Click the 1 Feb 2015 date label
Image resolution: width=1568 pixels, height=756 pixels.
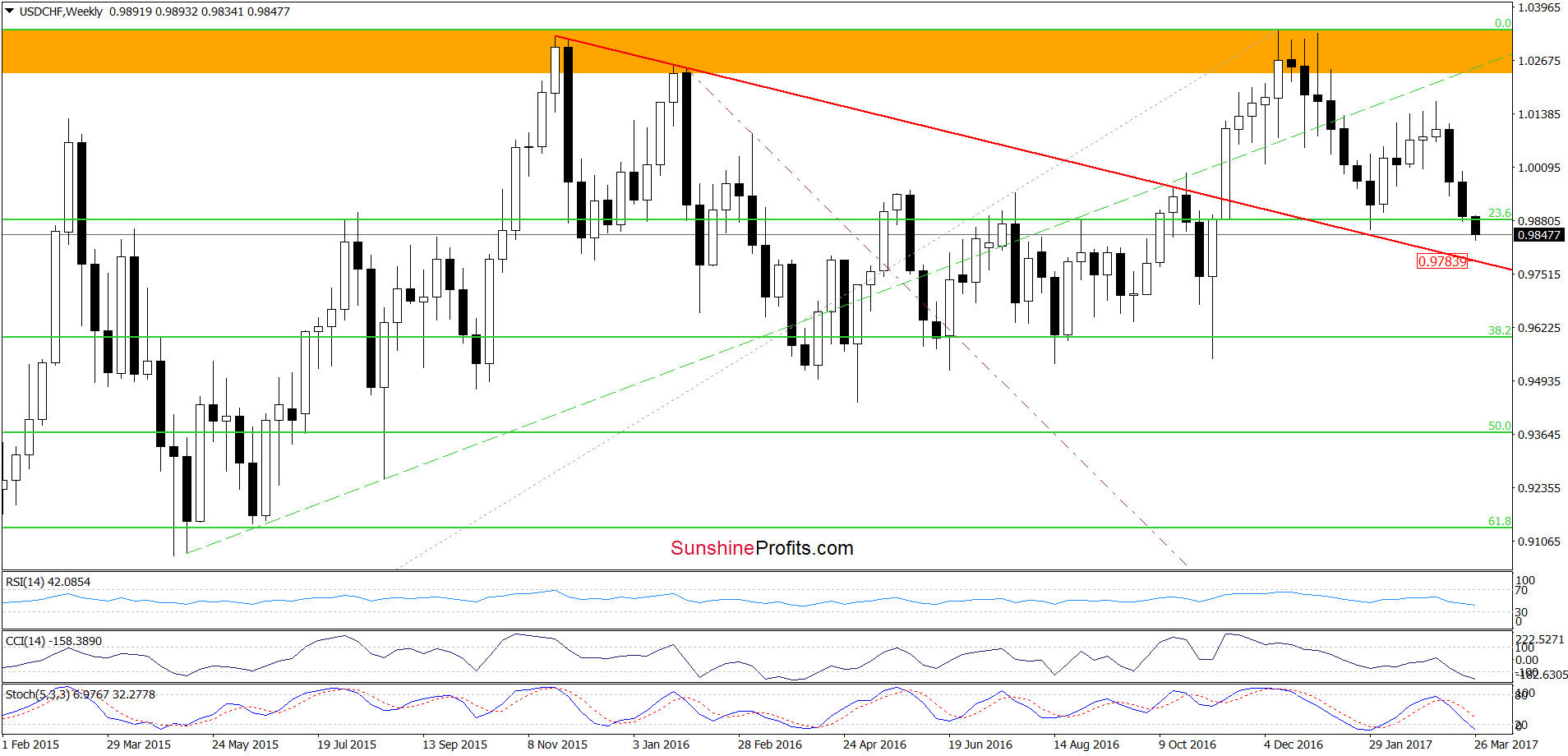[x=30, y=744]
